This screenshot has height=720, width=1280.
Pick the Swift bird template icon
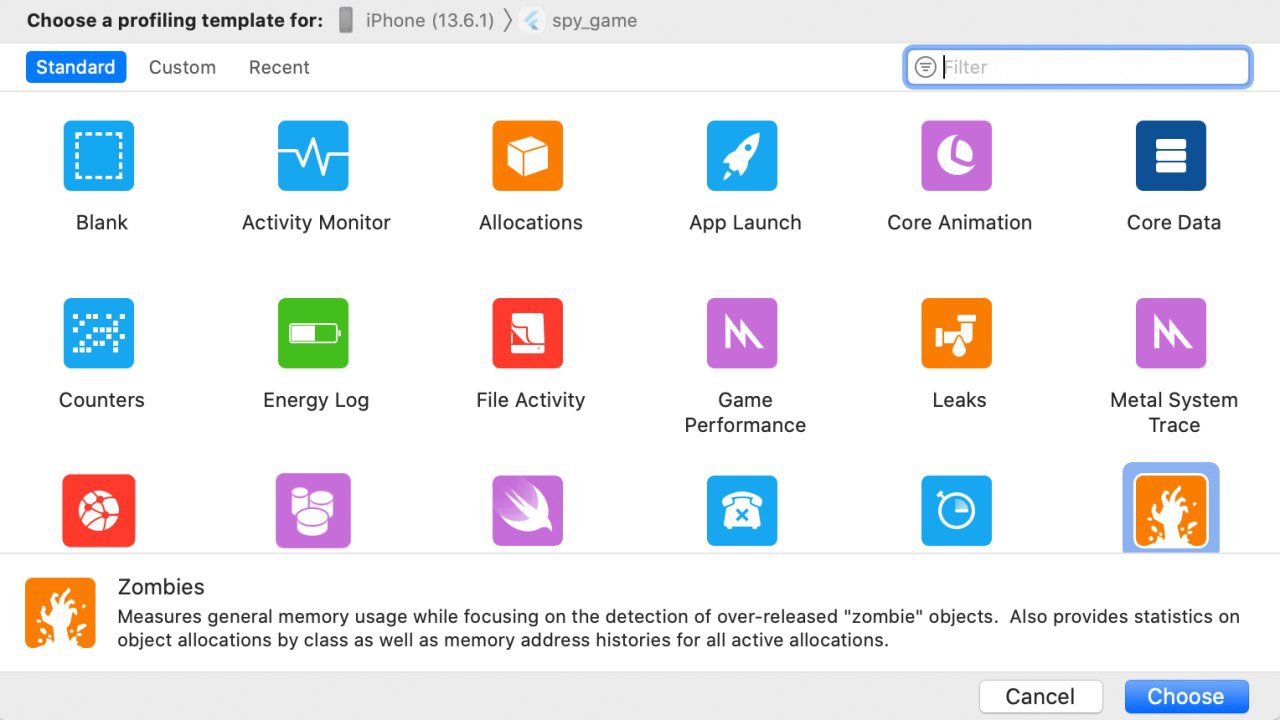[x=528, y=511]
